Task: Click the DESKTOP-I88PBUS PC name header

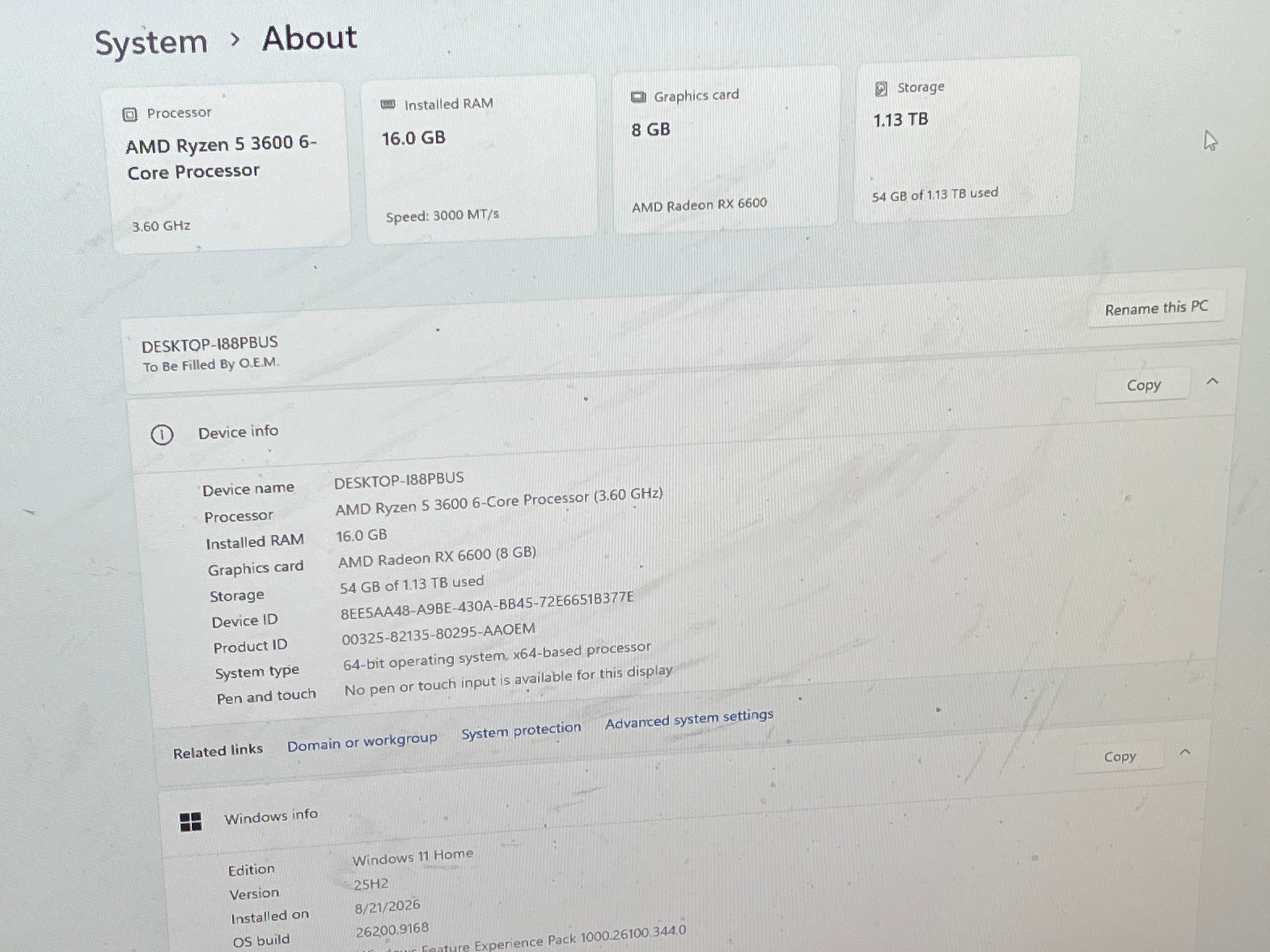Action: coord(210,344)
